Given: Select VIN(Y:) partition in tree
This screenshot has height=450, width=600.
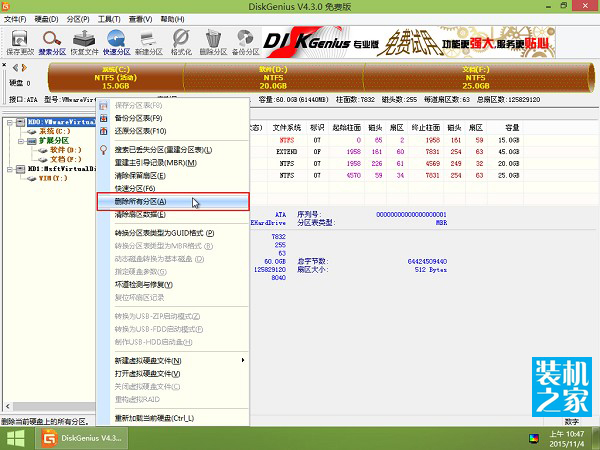Looking at the screenshot, I should pyautogui.click(x=53, y=178).
